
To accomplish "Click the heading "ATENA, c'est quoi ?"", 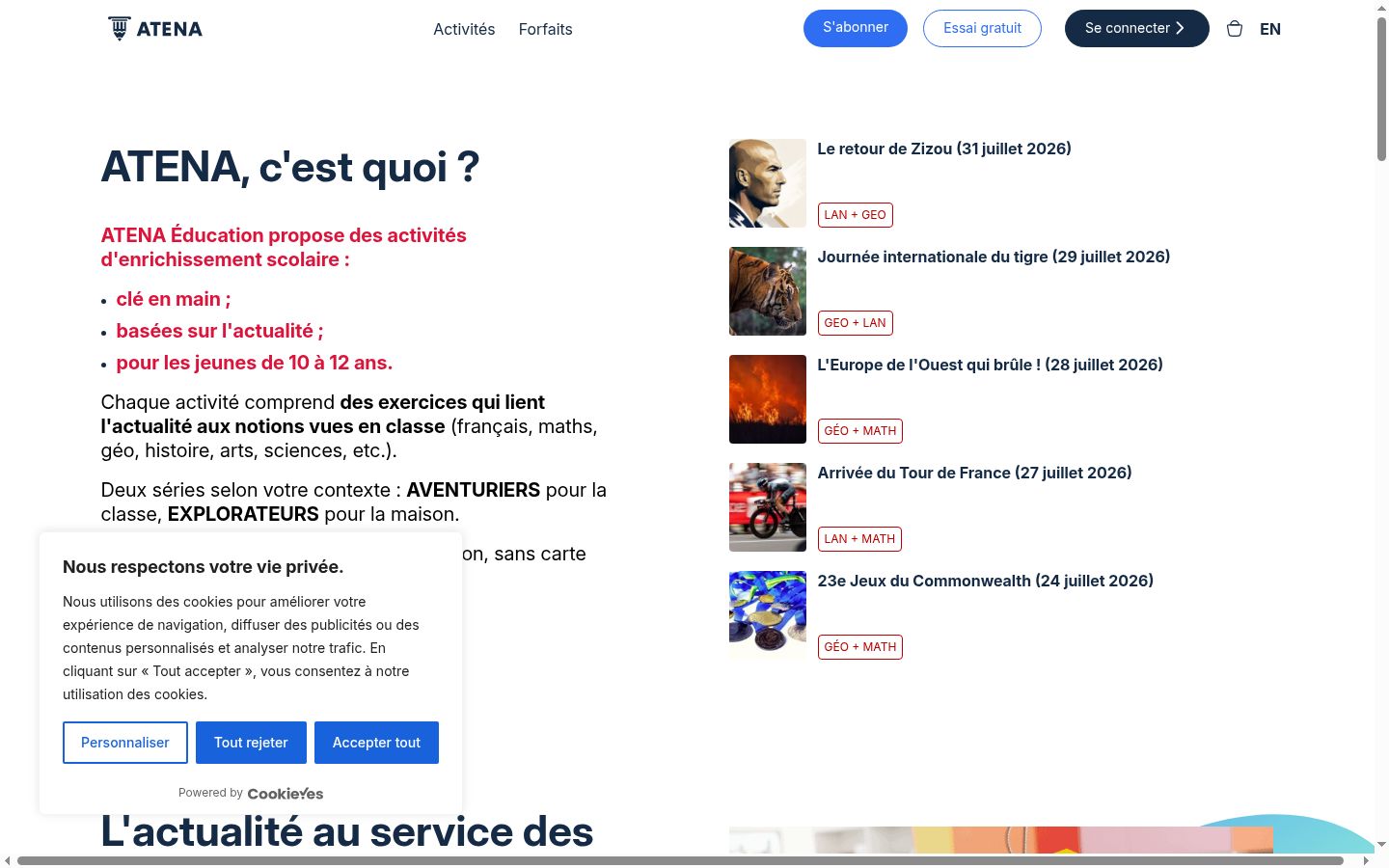I will point(290,167).
